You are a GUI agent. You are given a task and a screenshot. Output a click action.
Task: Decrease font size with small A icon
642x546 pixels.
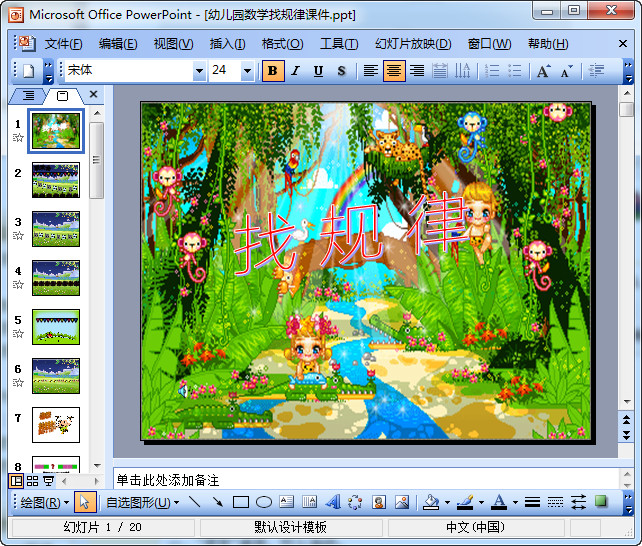(x=567, y=71)
